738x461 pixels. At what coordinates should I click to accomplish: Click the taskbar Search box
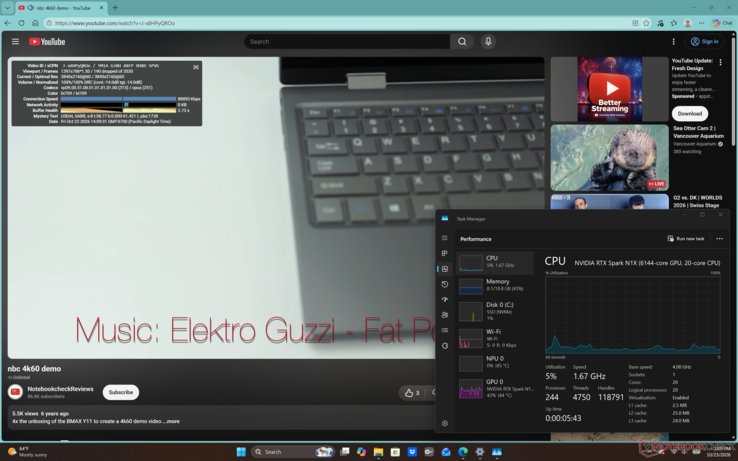point(293,452)
